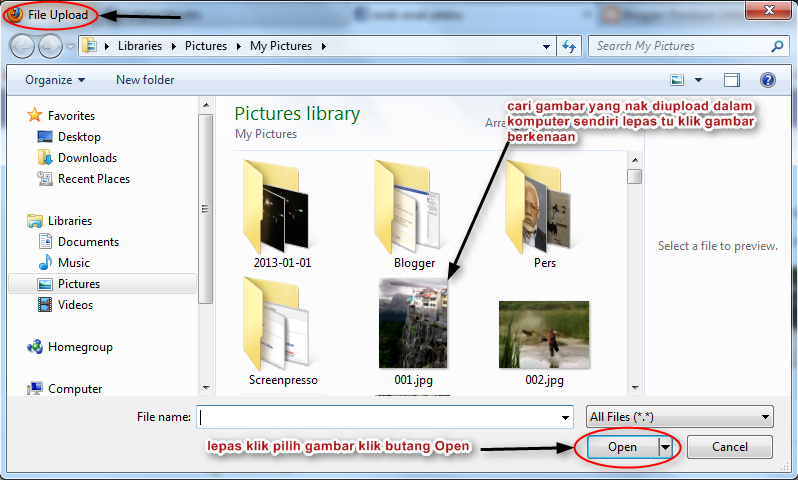This screenshot has height=480, width=798.
Task: Click the blue Help question mark icon
Action: pos(767,80)
